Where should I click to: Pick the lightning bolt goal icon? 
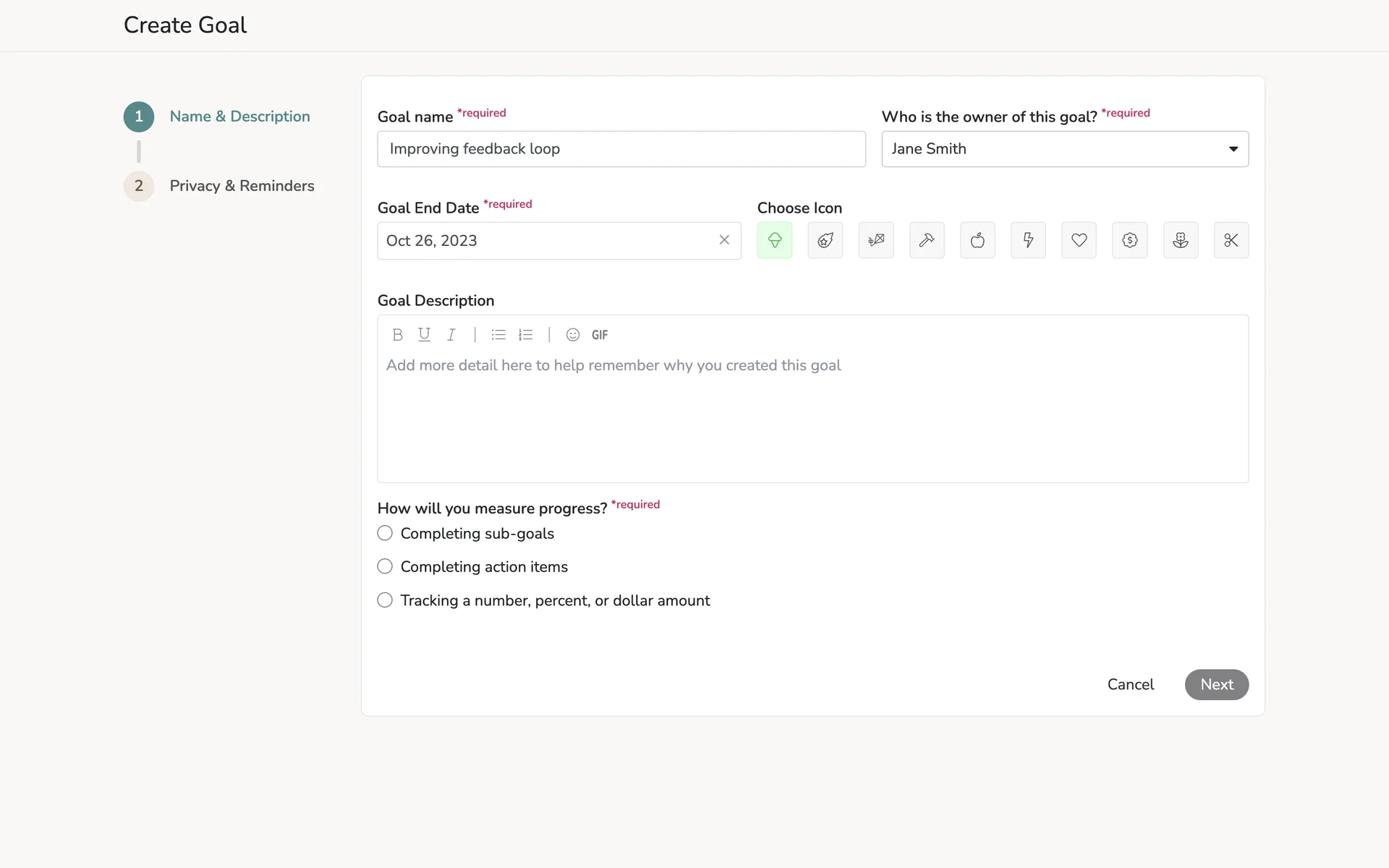(1028, 240)
